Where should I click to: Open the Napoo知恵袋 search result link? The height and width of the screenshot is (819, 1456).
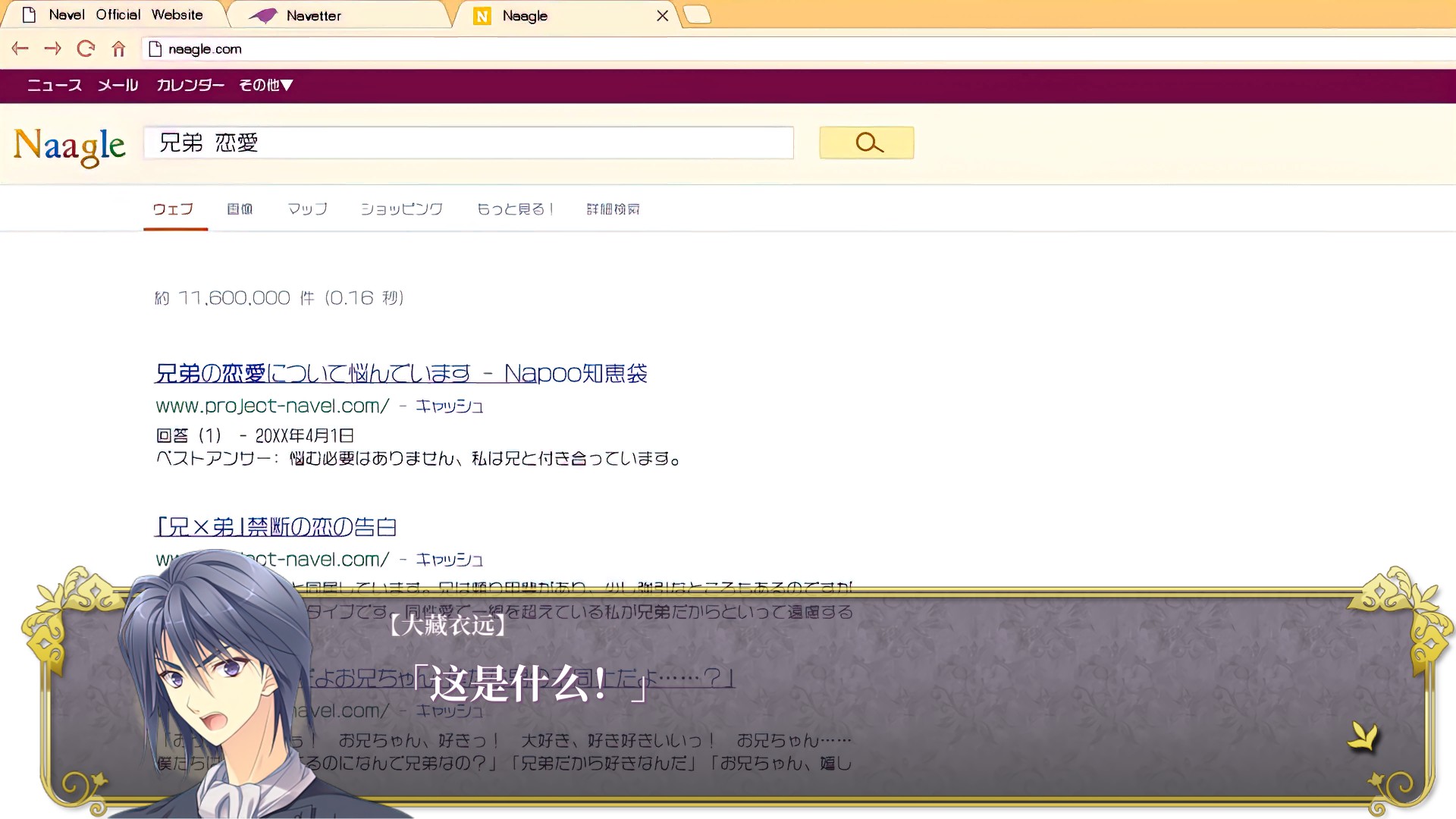tap(400, 373)
